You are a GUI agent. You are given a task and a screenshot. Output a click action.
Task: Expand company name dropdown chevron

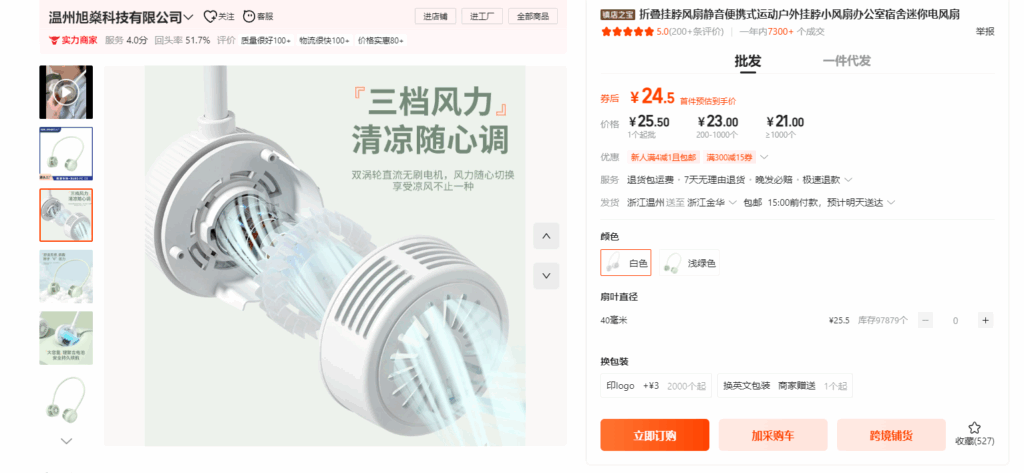click(189, 17)
